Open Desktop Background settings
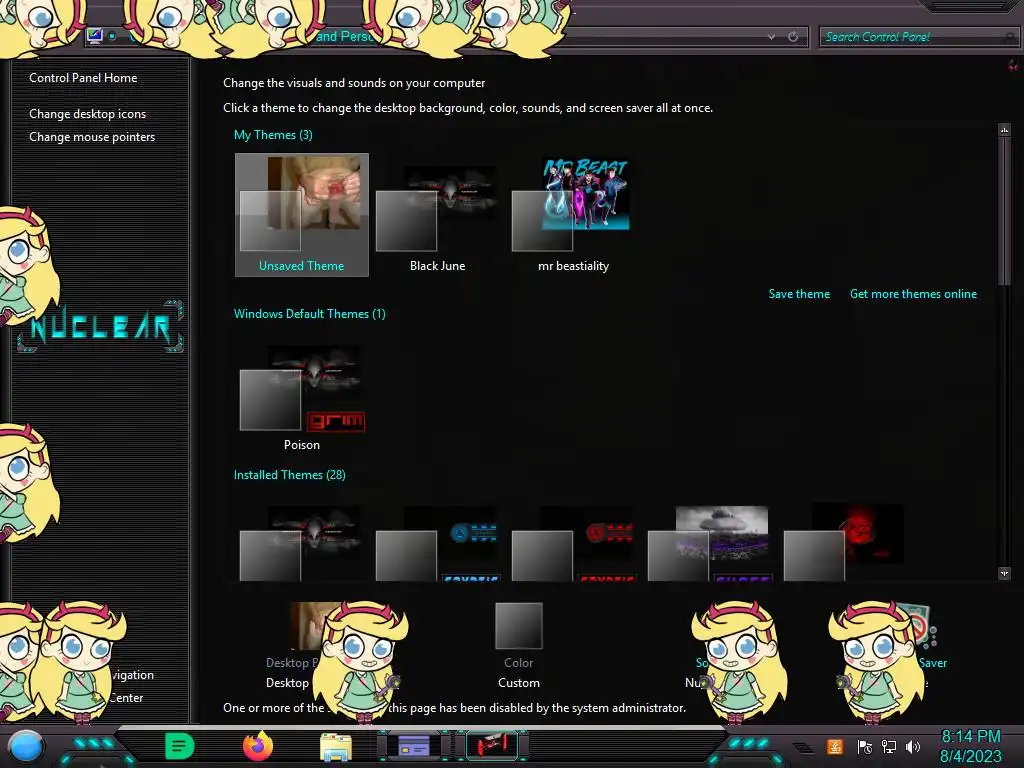This screenshot has height=768, width=1024. [307, 626]
